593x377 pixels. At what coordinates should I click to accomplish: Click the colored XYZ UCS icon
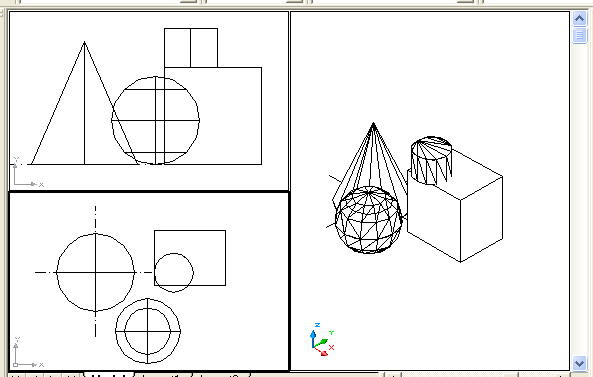[x=322, y=340]
